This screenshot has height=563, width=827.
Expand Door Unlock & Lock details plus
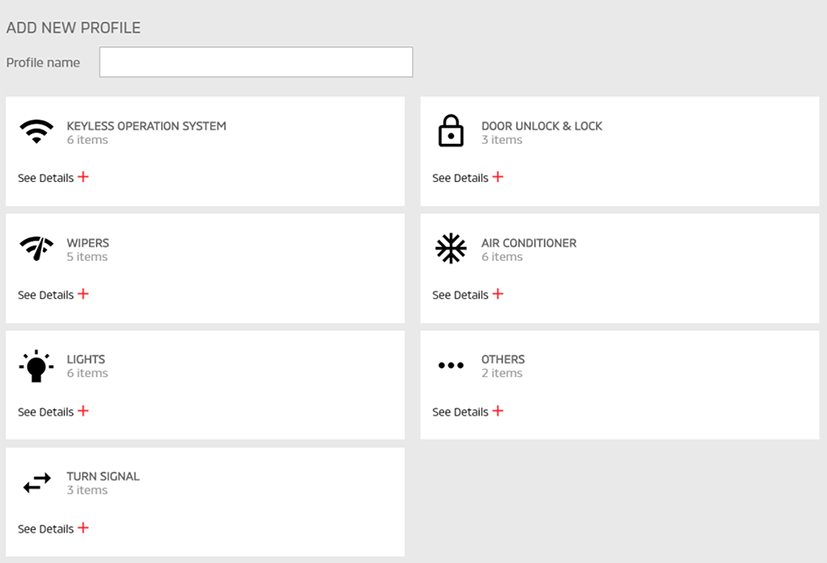(x=498, y=177)
